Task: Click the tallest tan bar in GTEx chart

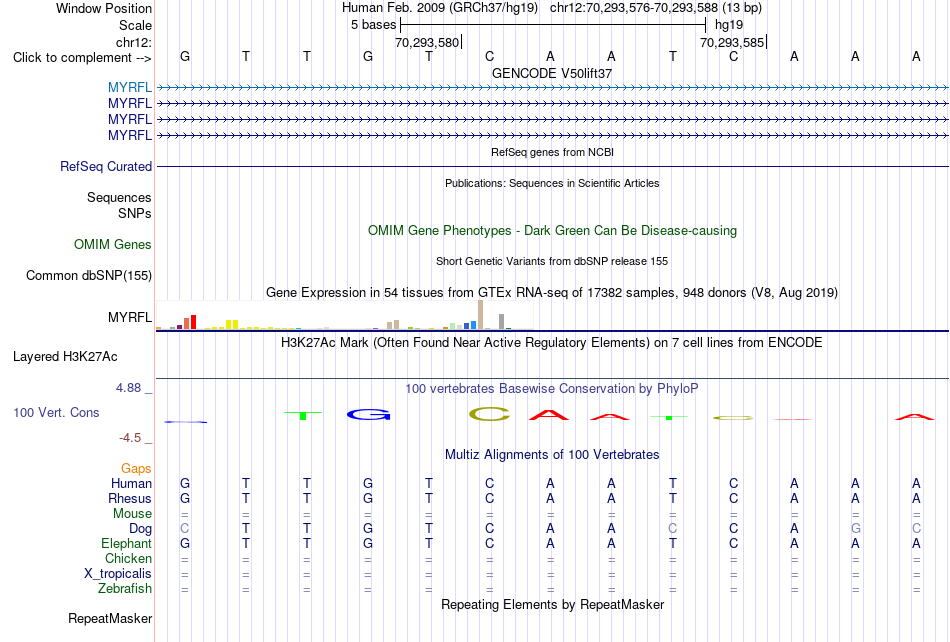Action: pos(480,315)
